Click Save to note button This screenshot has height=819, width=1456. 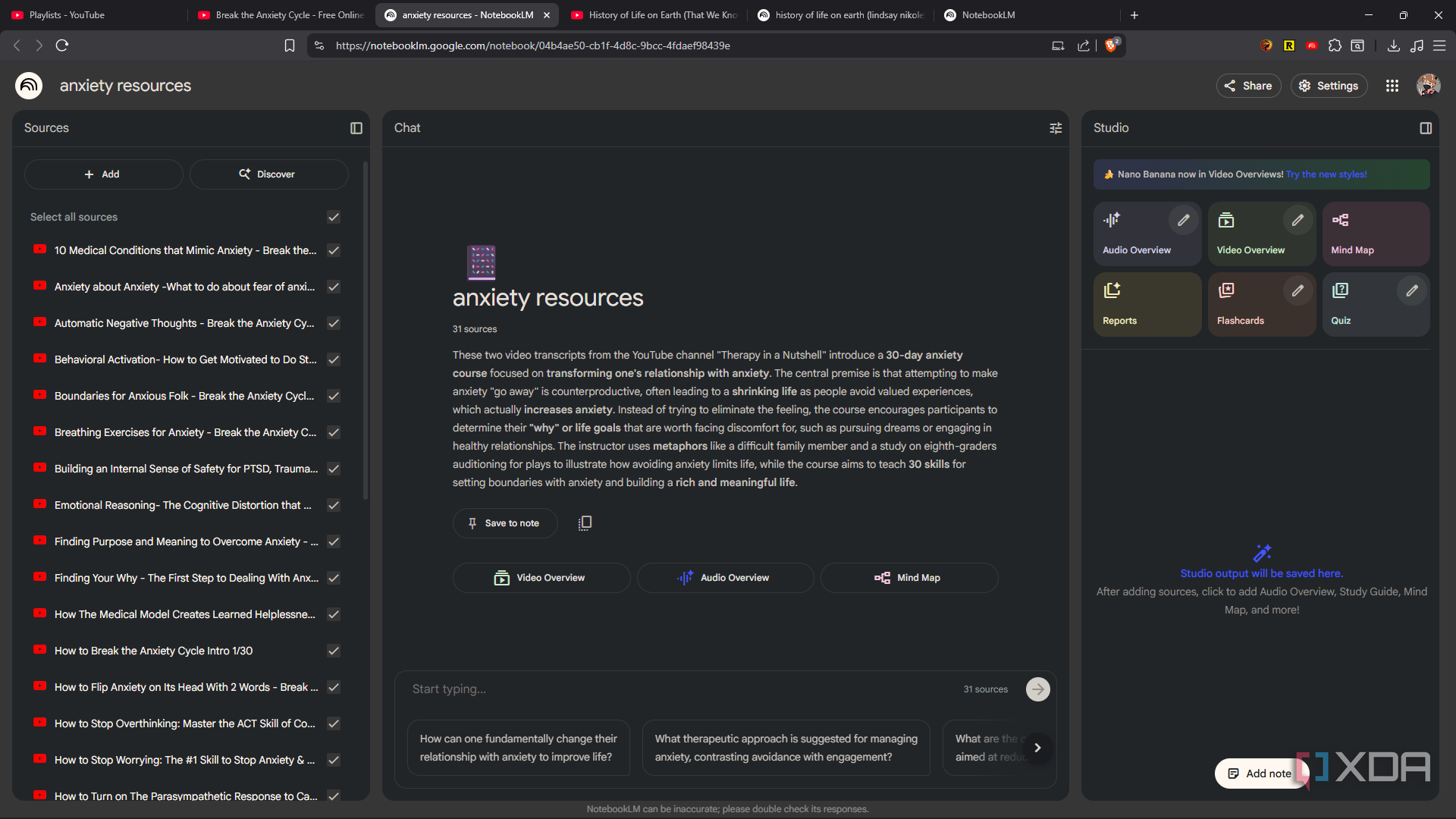(504, 523)
